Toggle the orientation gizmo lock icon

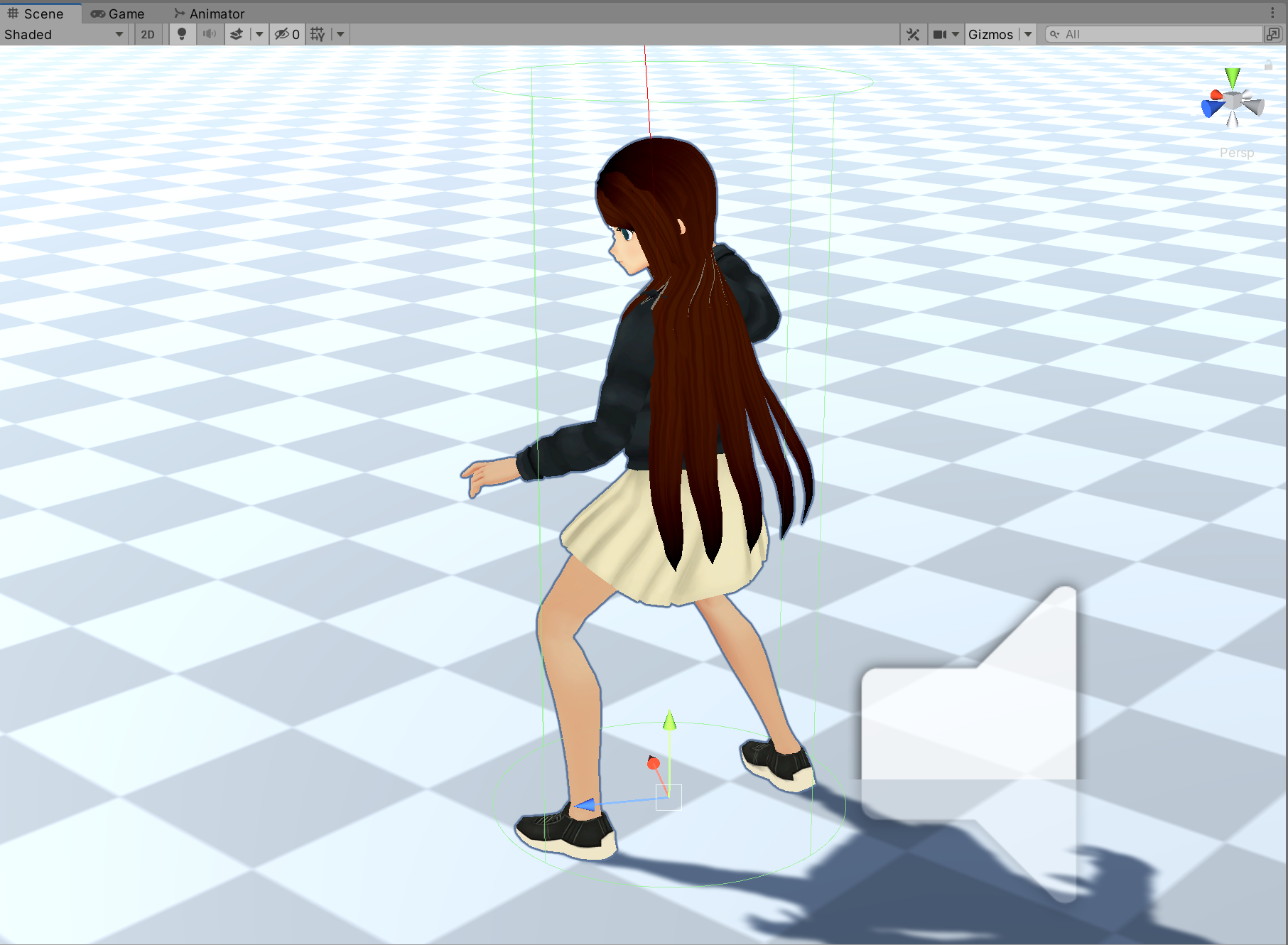(1268, 65)
